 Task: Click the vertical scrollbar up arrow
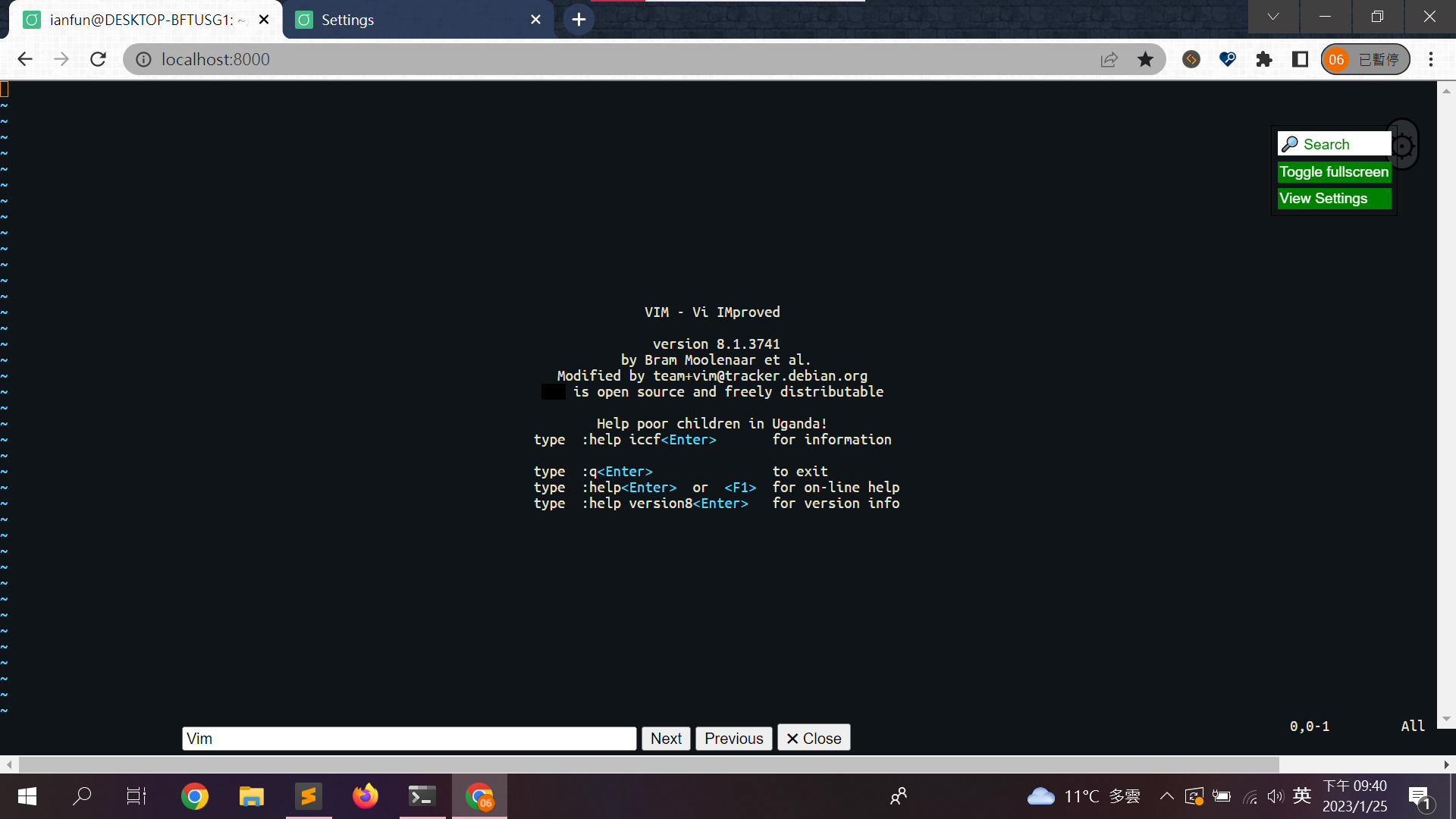click(x=1446, y=90)
